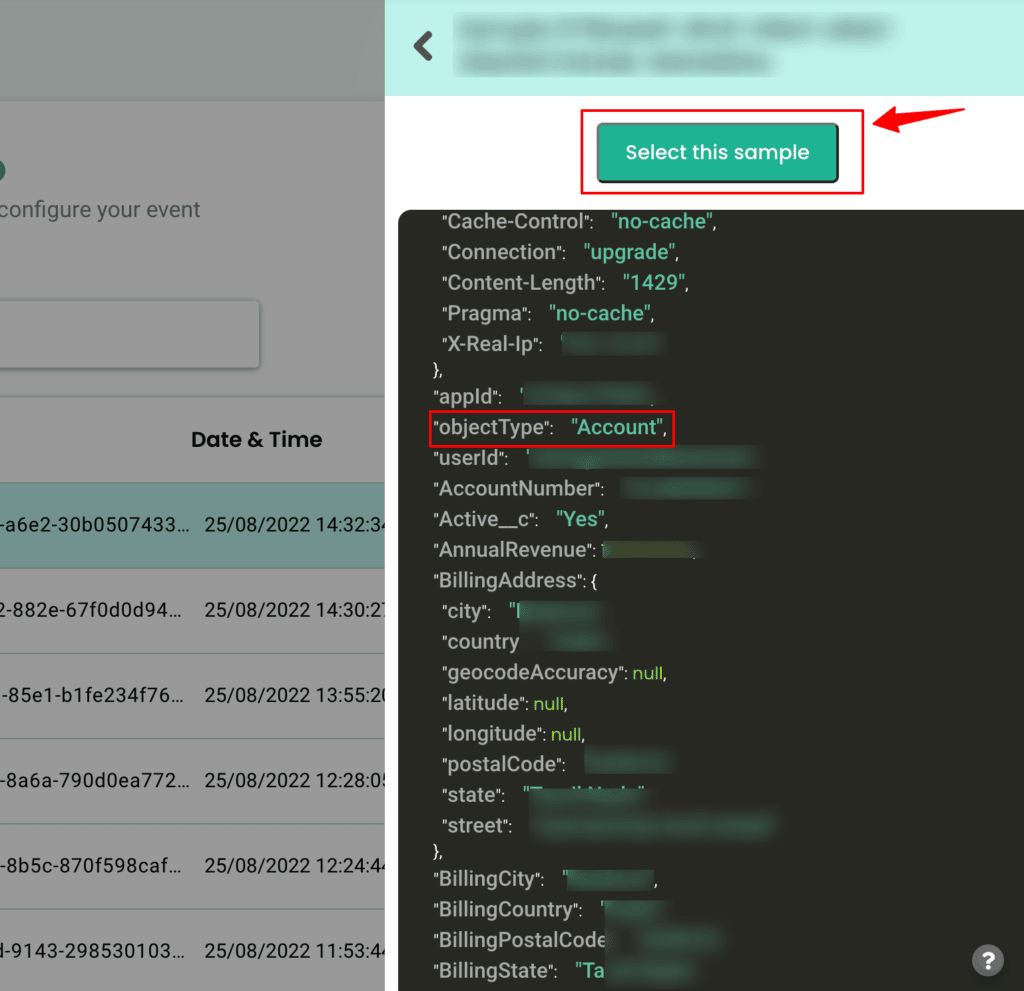This screenshot has height=991, width=1024.
Task: Open the sample row dated 25/08/2022 12:24
Action: [192, 866]
